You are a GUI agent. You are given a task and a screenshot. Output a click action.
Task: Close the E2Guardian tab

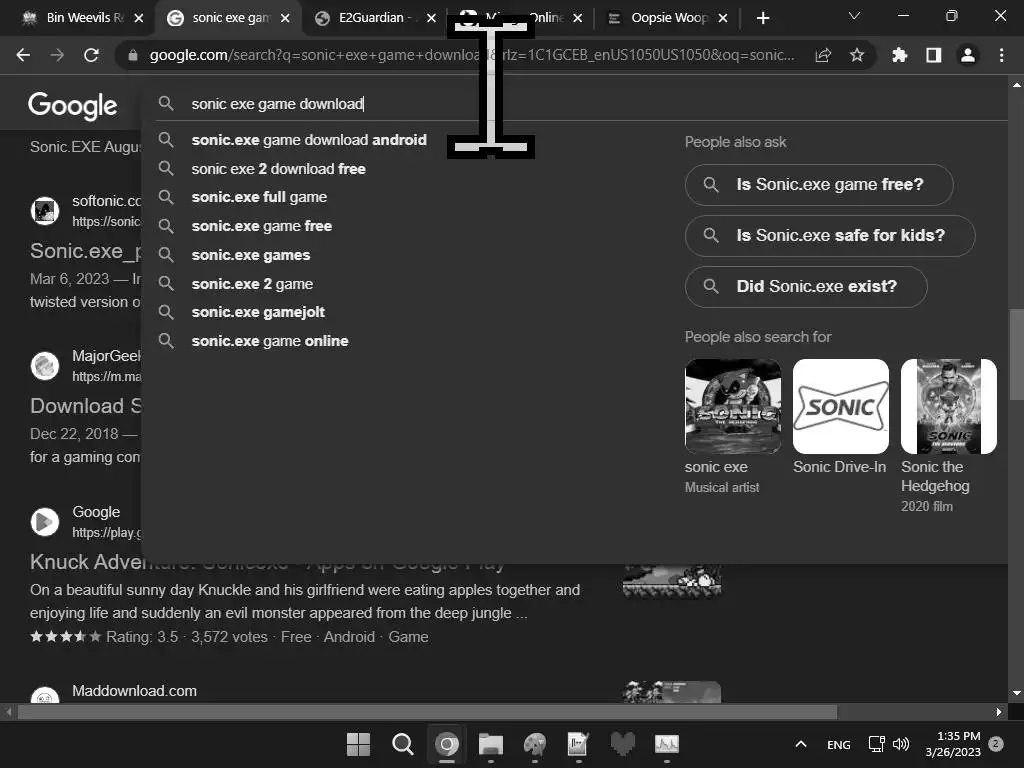[431, 18]
